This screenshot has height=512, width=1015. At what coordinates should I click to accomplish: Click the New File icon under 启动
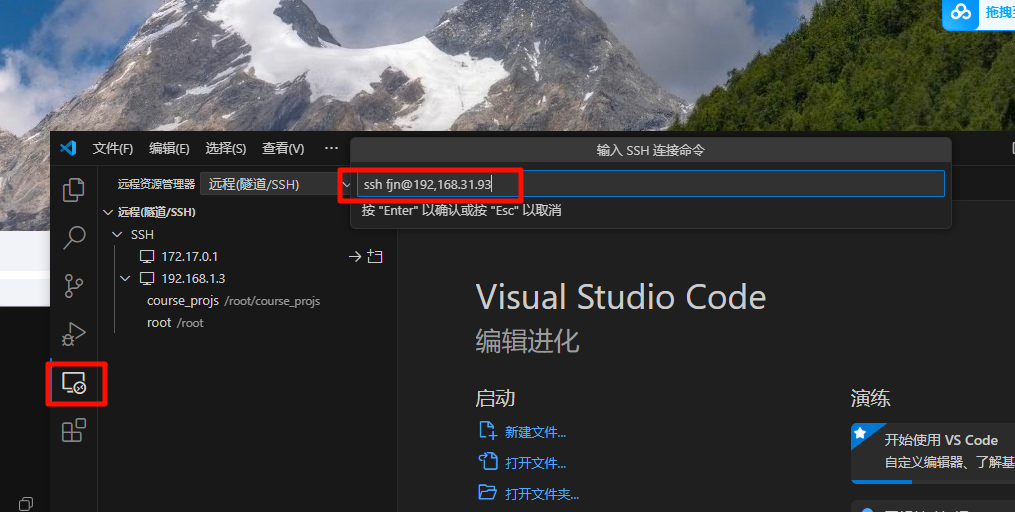tap(487, 431)
